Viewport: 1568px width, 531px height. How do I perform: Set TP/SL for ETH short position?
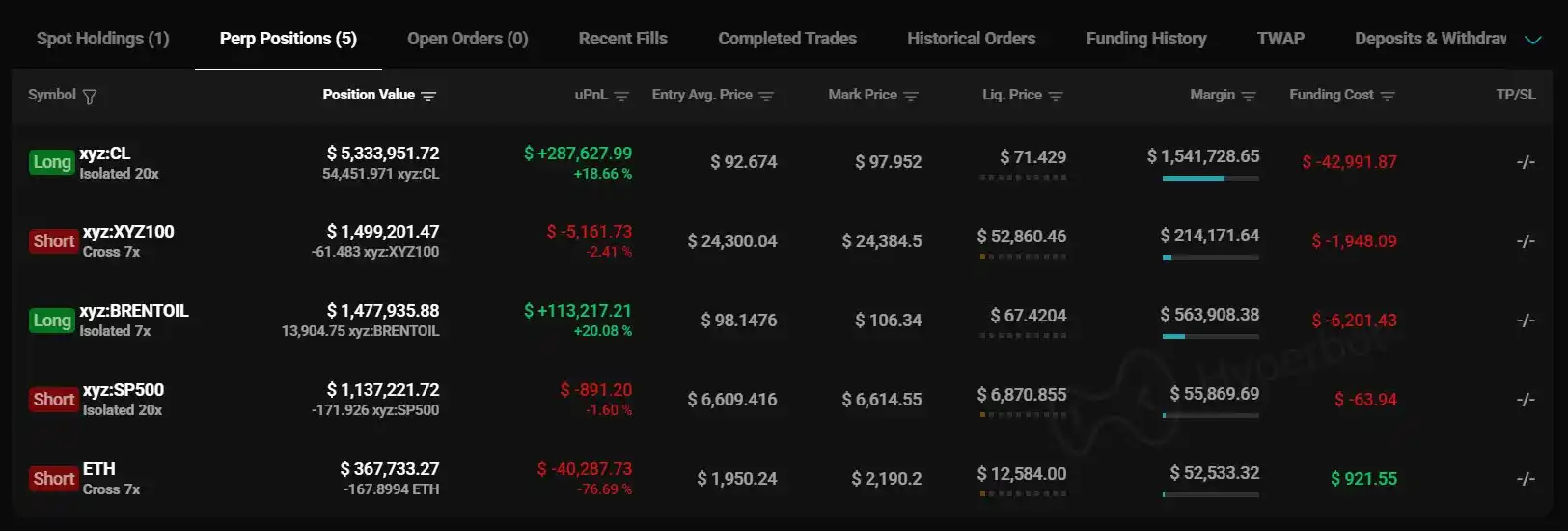(x=1525, y=479)
